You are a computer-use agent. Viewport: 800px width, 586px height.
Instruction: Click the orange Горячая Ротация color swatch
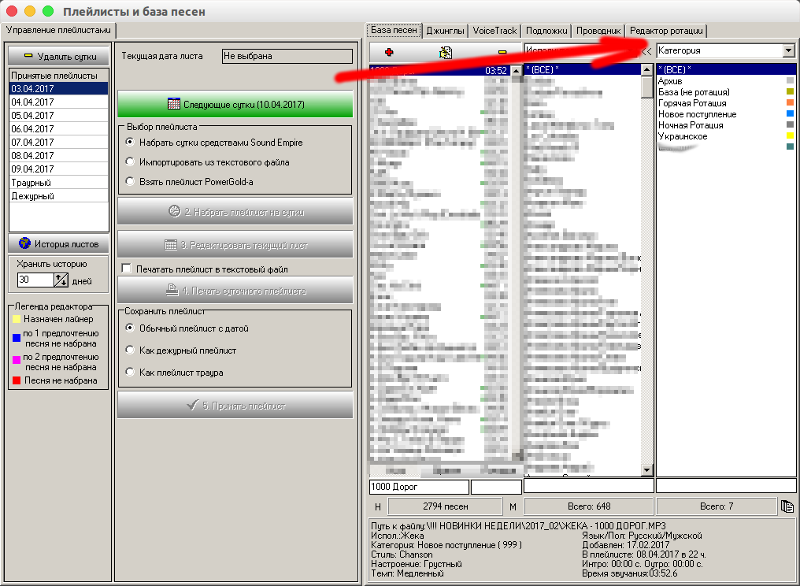[x=791, y=103]
